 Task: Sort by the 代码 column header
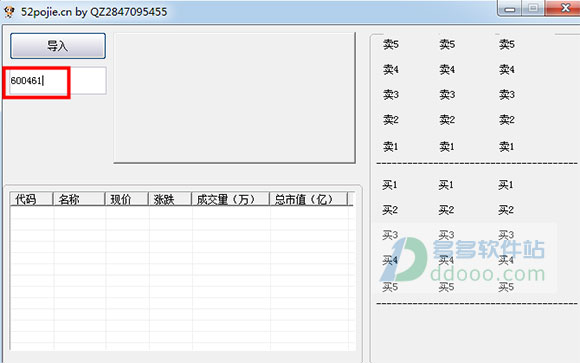click(31, 199)
